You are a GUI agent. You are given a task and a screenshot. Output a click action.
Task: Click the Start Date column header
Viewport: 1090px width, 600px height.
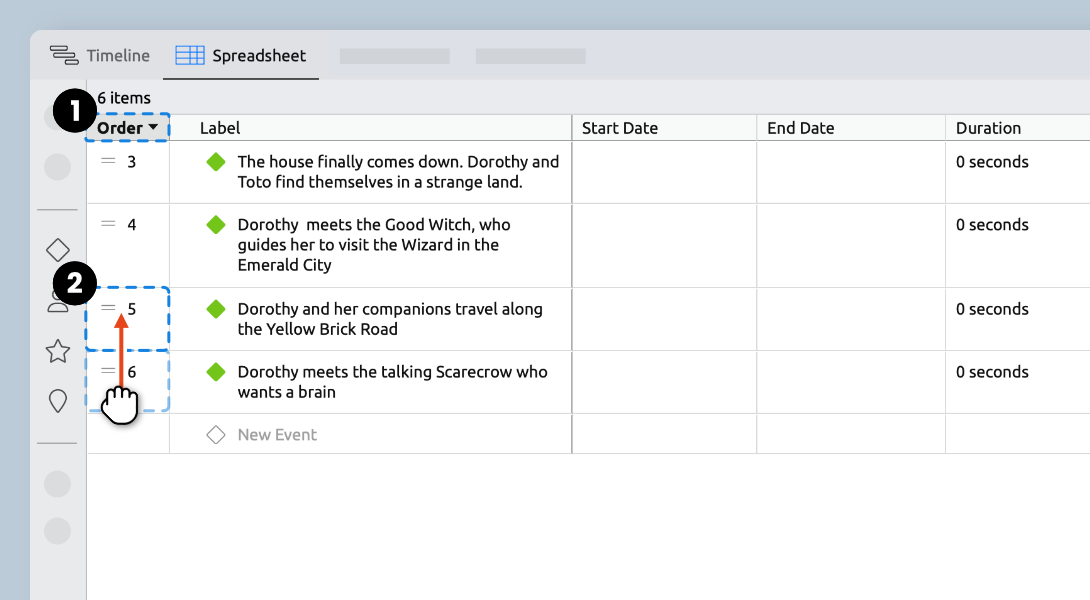619,128
